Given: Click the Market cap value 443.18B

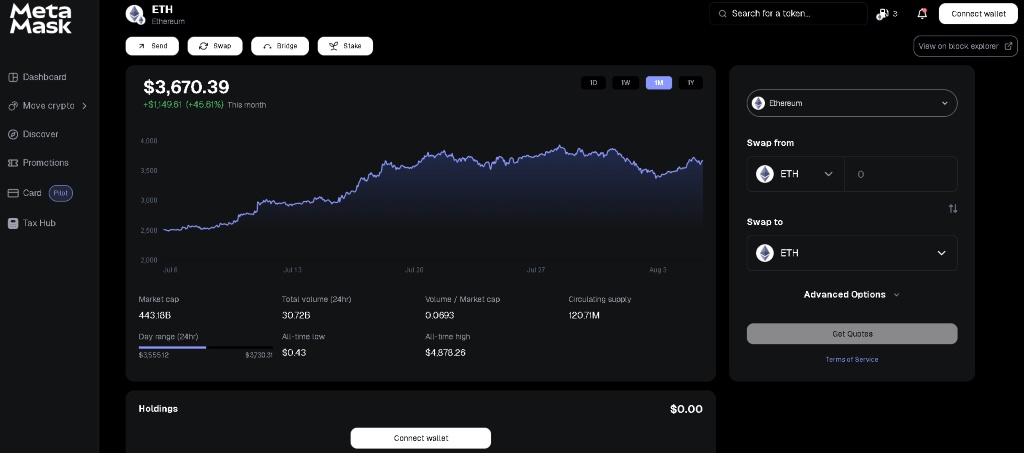Looking at the screenshot, I should [x=155, y=317].
